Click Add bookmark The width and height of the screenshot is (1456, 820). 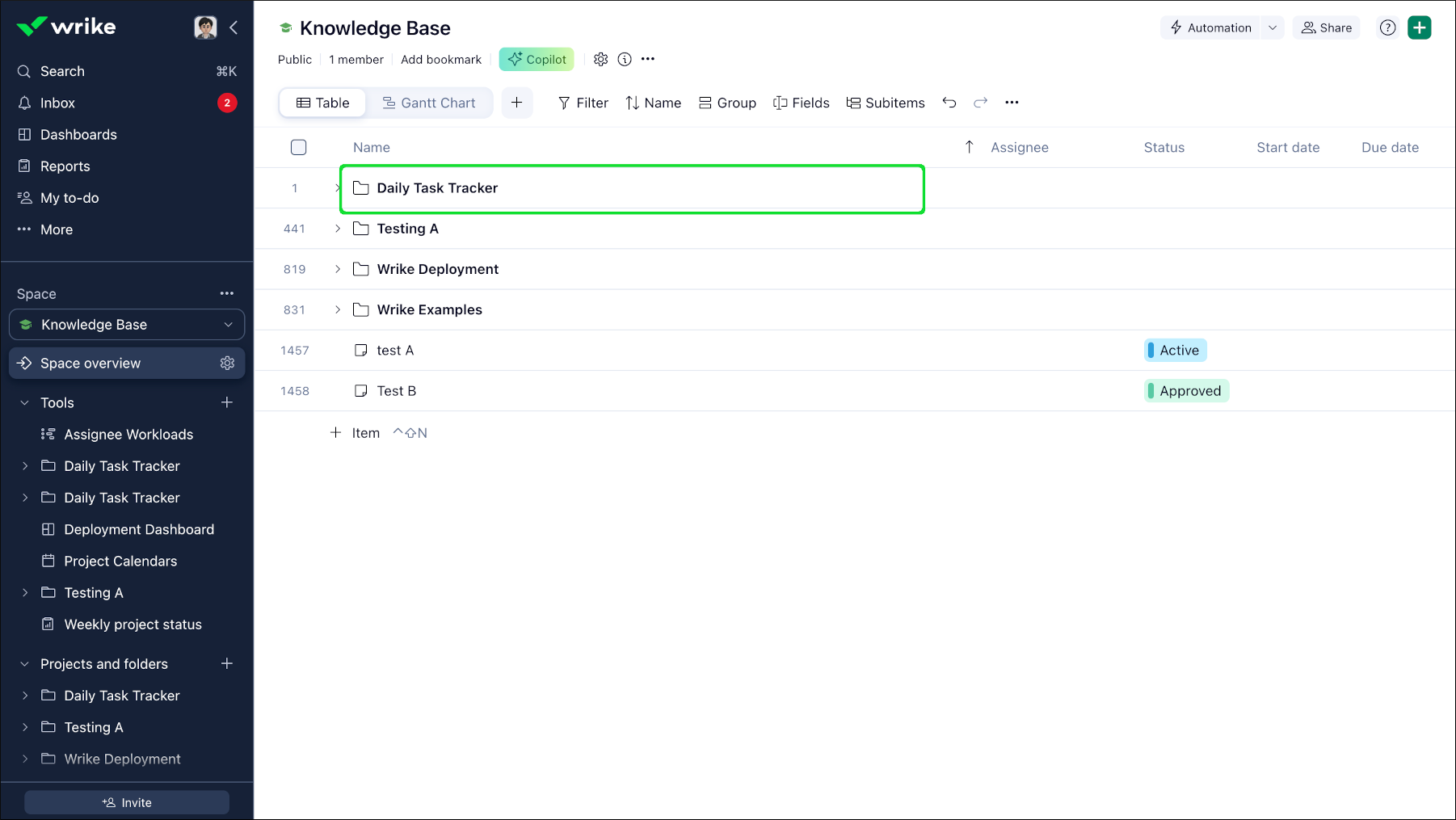(x=441, y=59)
